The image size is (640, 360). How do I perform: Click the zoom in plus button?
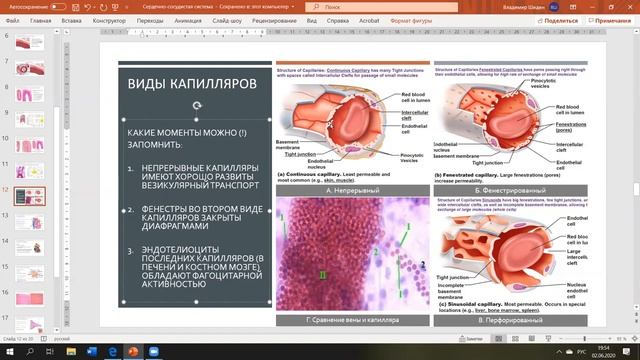pos(610,339)
